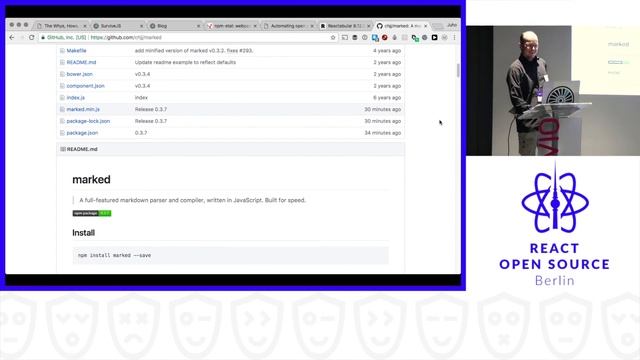Screen dimensions: 640x360
Task: Close the SurviveJS tab
Action: [142, 26]
